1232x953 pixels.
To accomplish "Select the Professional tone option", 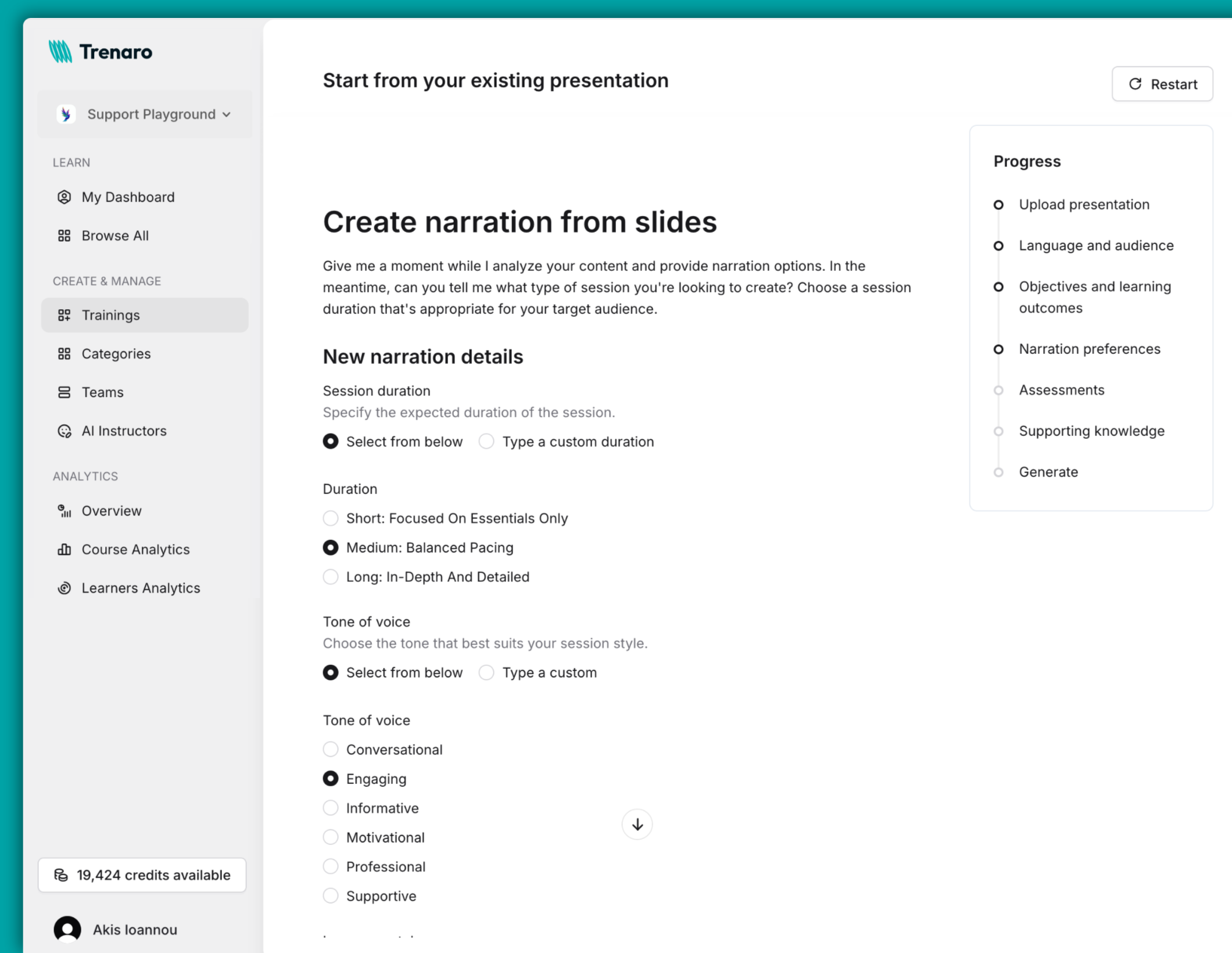I will pos(330,866).
